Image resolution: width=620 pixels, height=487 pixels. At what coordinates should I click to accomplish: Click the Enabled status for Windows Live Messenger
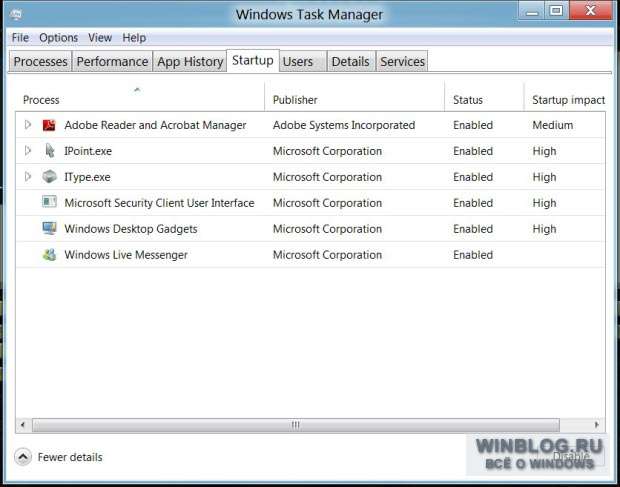point(473,255)
